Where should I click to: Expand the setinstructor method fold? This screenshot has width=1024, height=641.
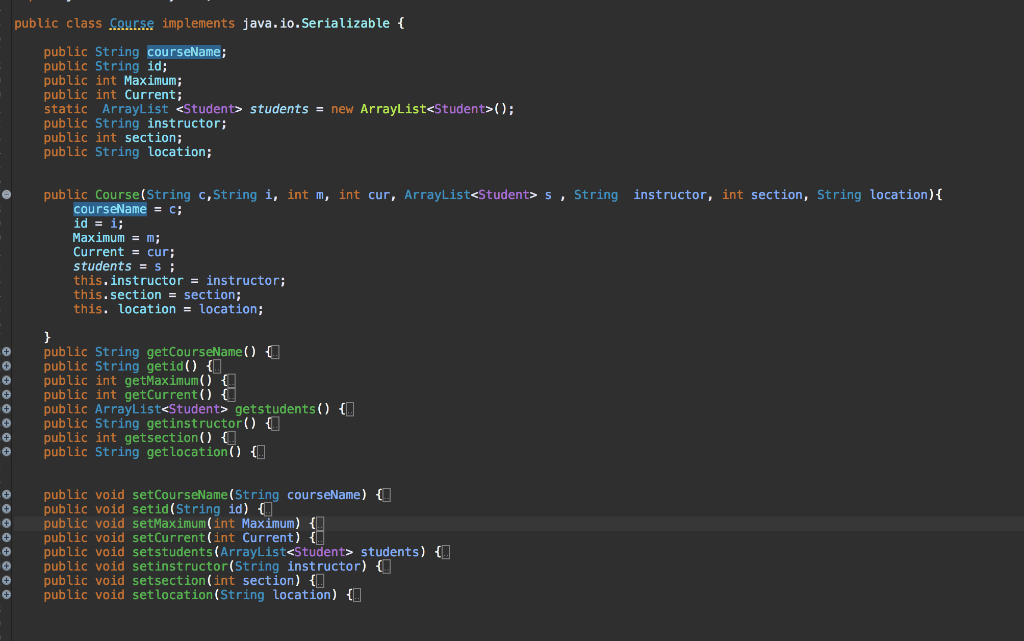click(6, 566)
